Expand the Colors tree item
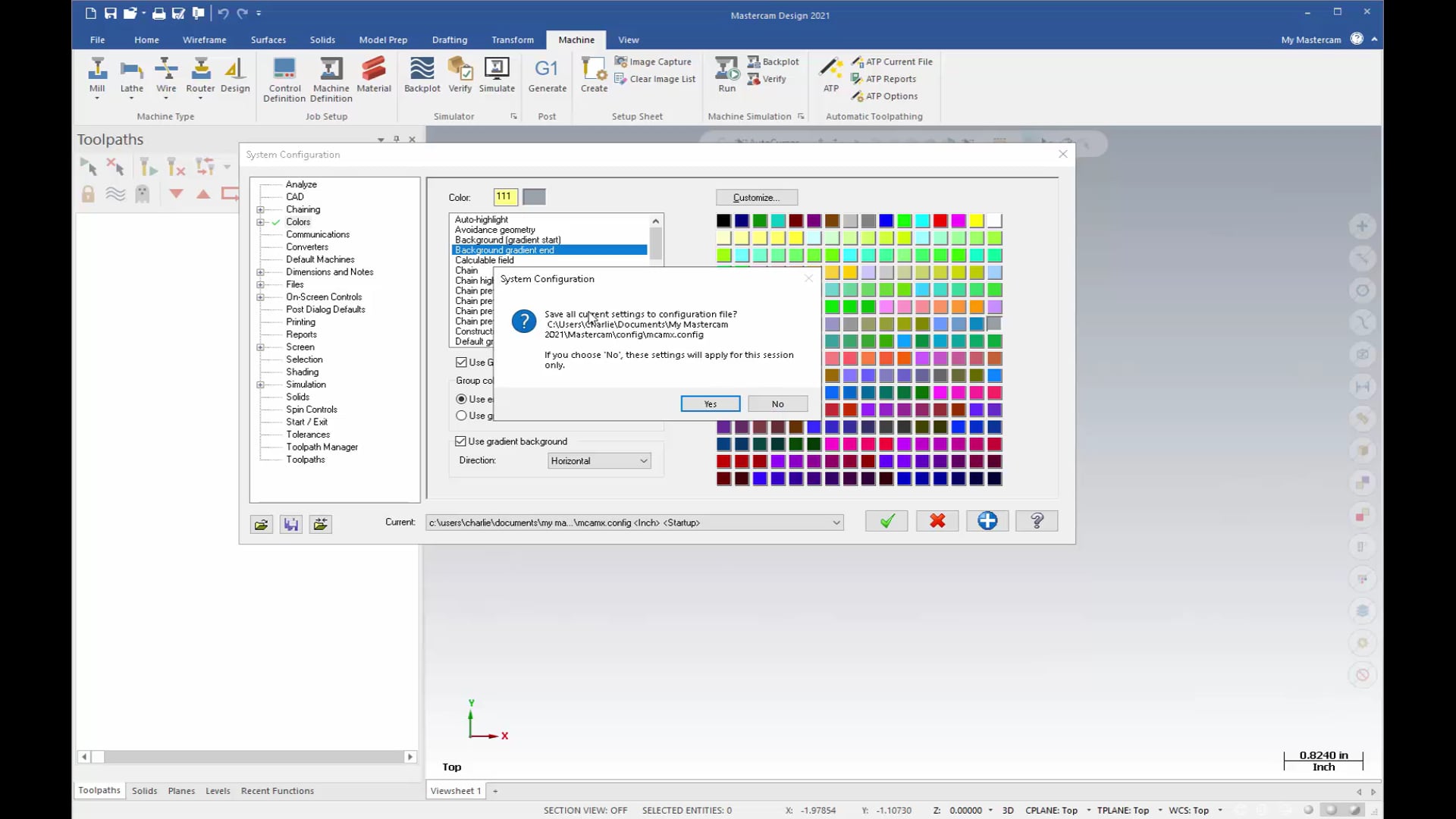The height and width of the screenshot is (819, 1456). click(x=261, y=222)
